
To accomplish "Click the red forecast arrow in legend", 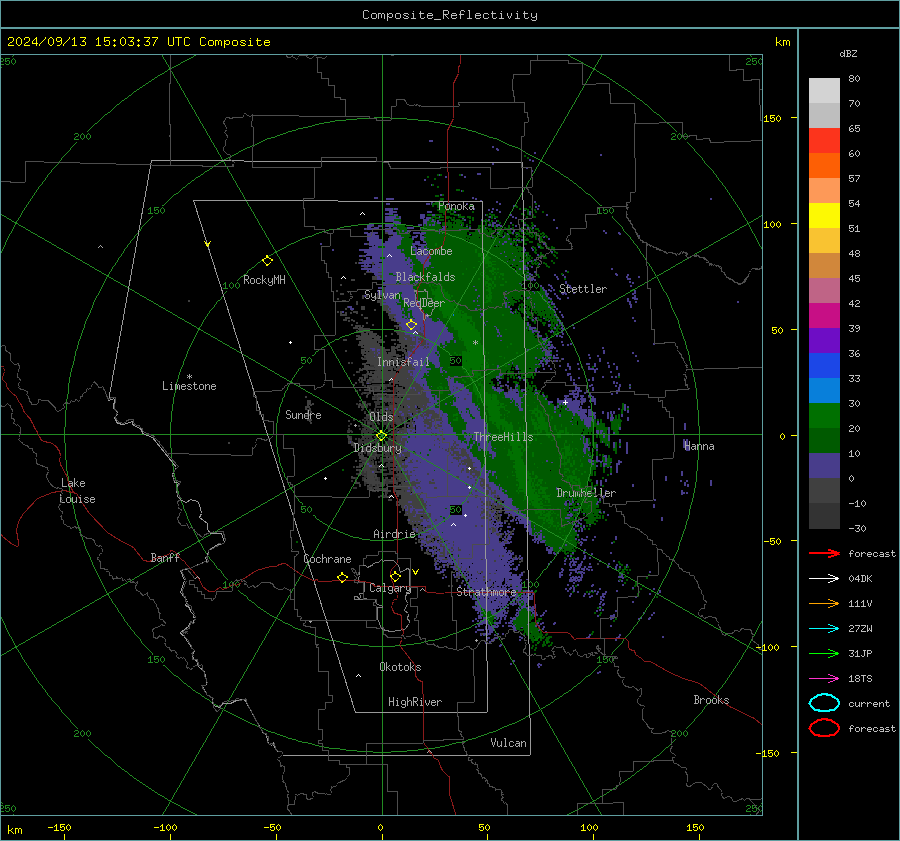I will pos(824,553).
